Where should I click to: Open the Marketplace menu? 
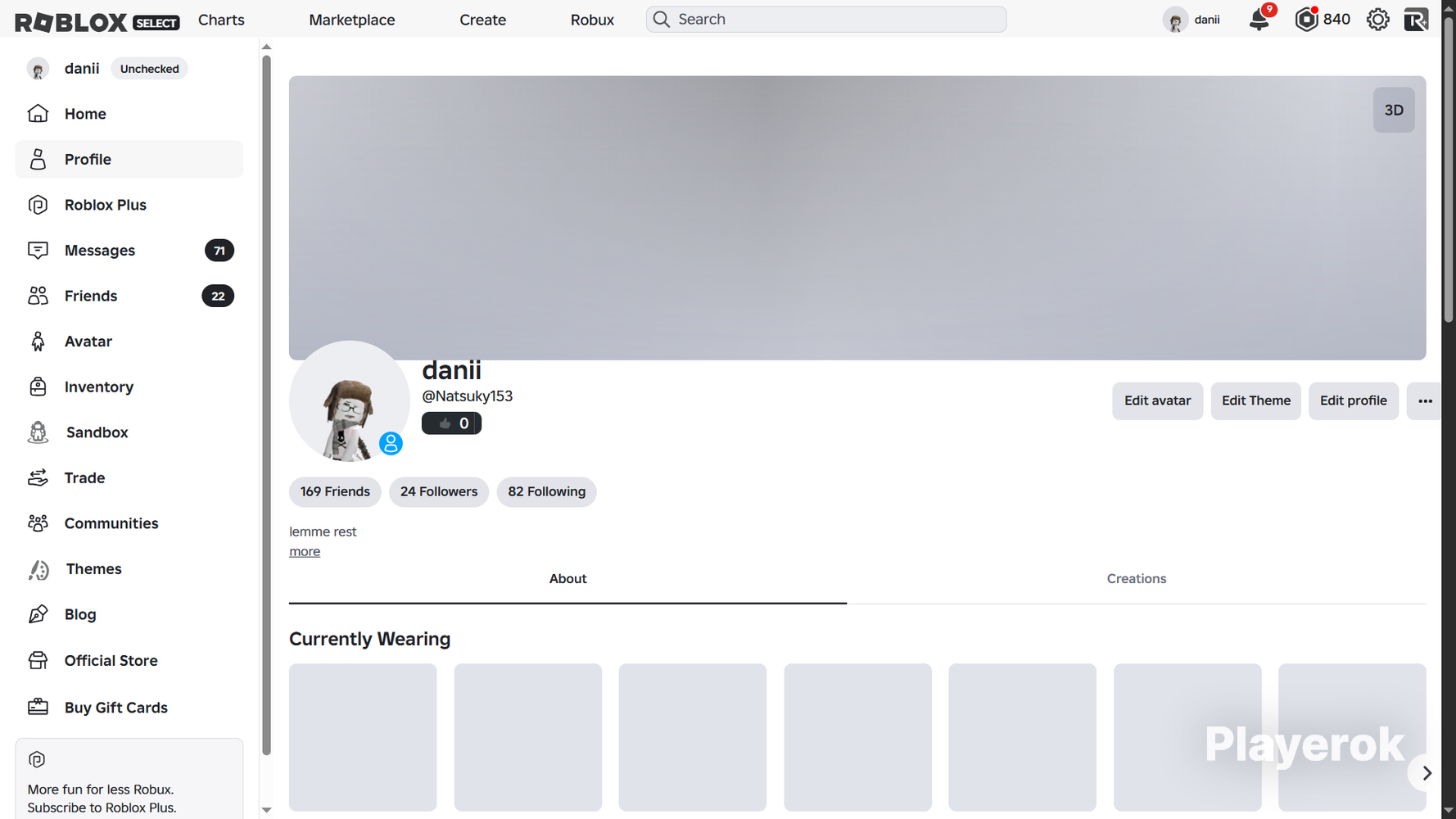point(352,20)
